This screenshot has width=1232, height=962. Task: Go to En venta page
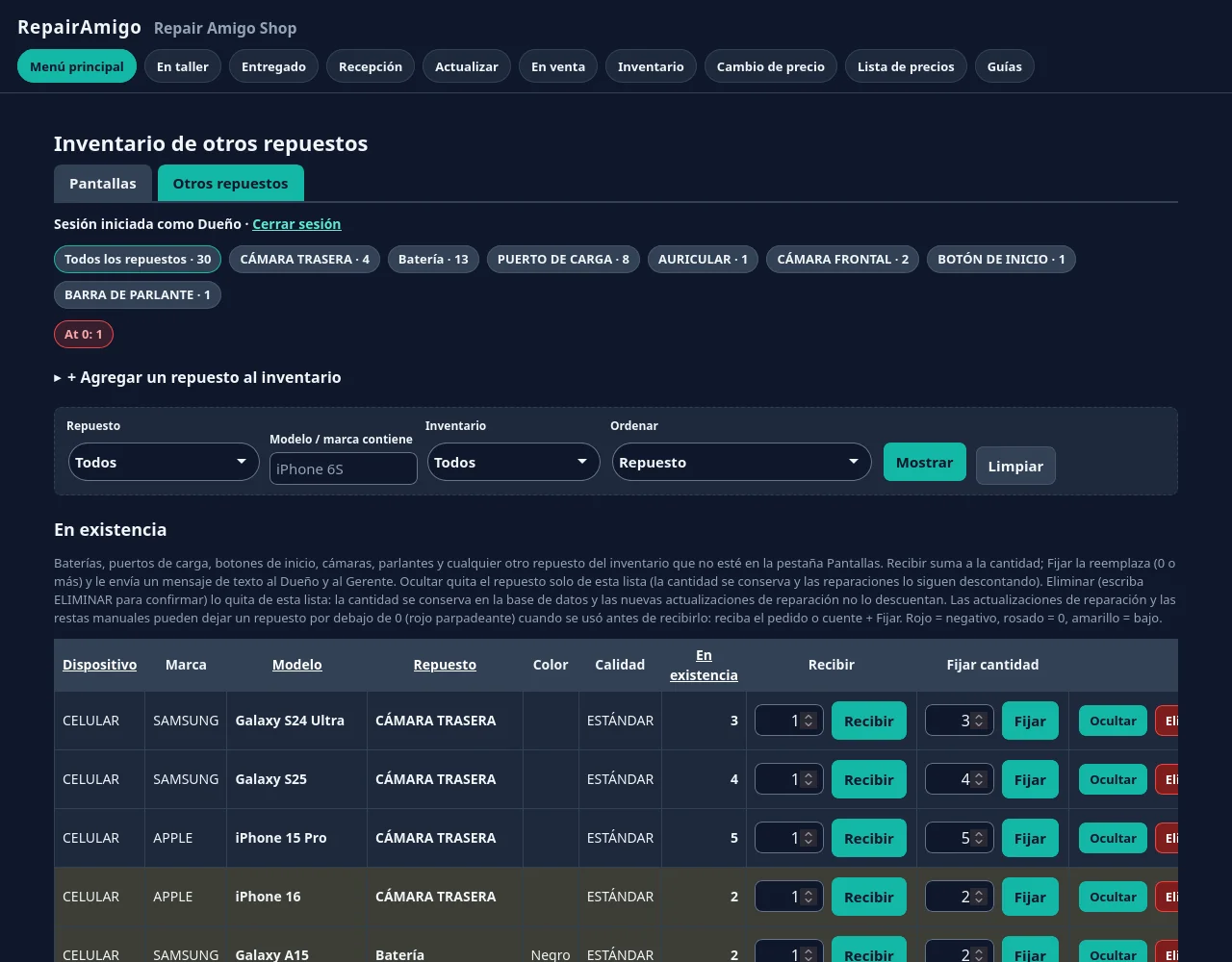click(558, 66)
